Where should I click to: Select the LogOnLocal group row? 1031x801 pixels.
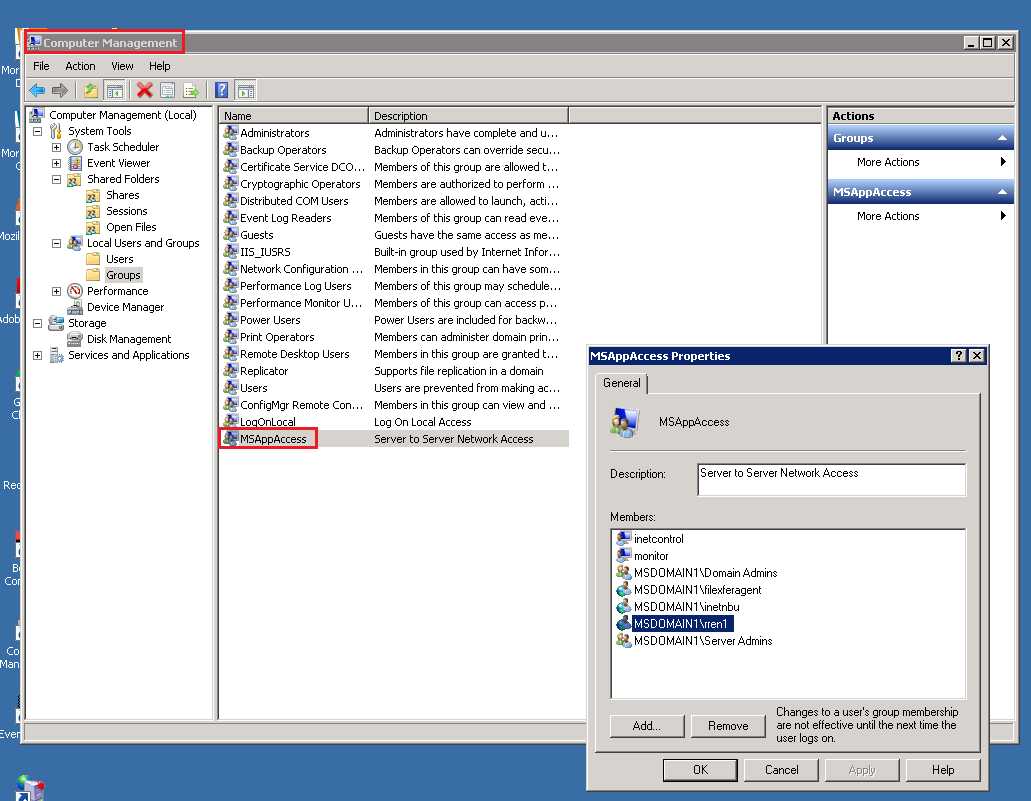395,422
